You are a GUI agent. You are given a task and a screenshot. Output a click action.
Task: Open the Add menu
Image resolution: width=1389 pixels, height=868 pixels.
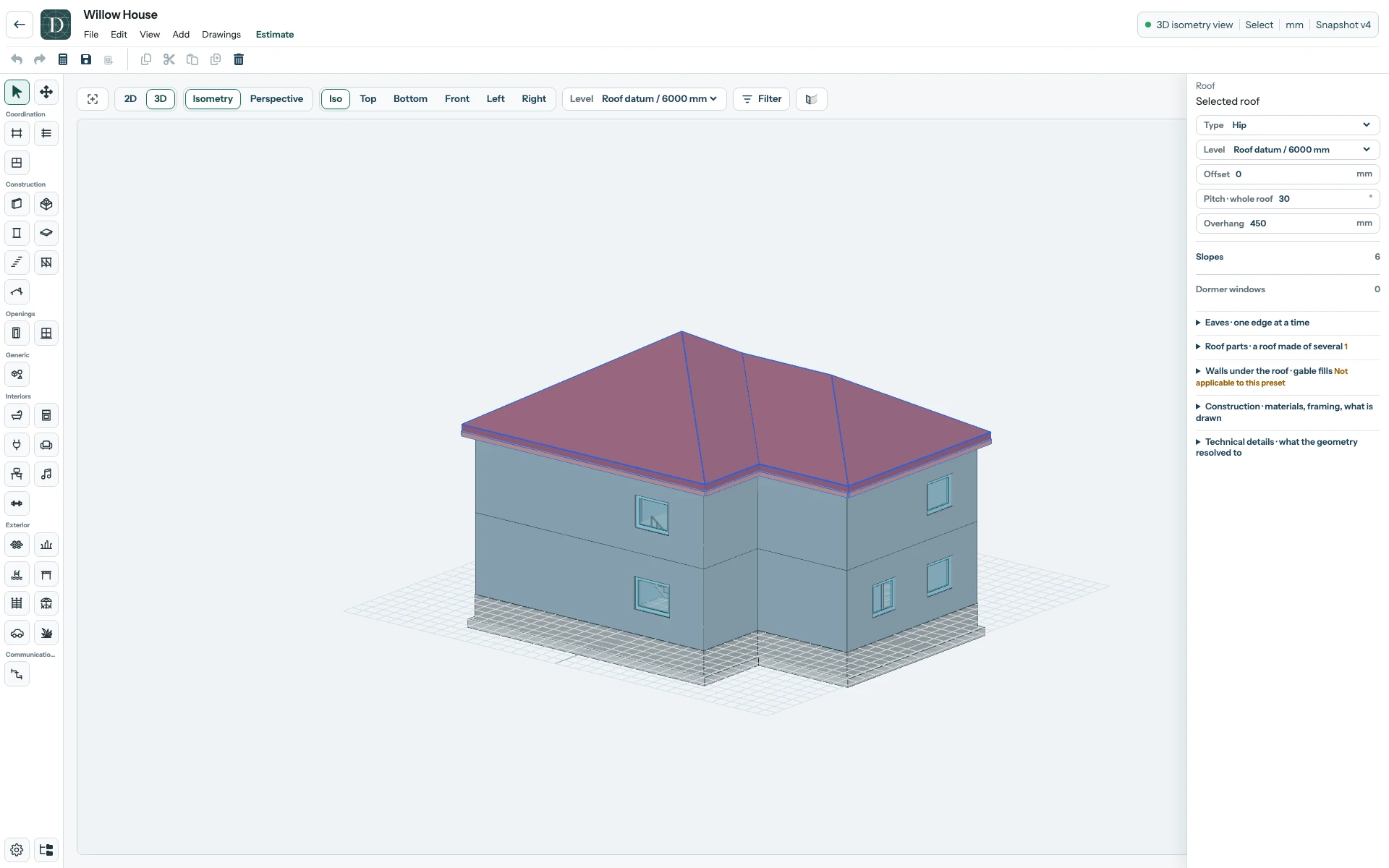pos(181,35)
